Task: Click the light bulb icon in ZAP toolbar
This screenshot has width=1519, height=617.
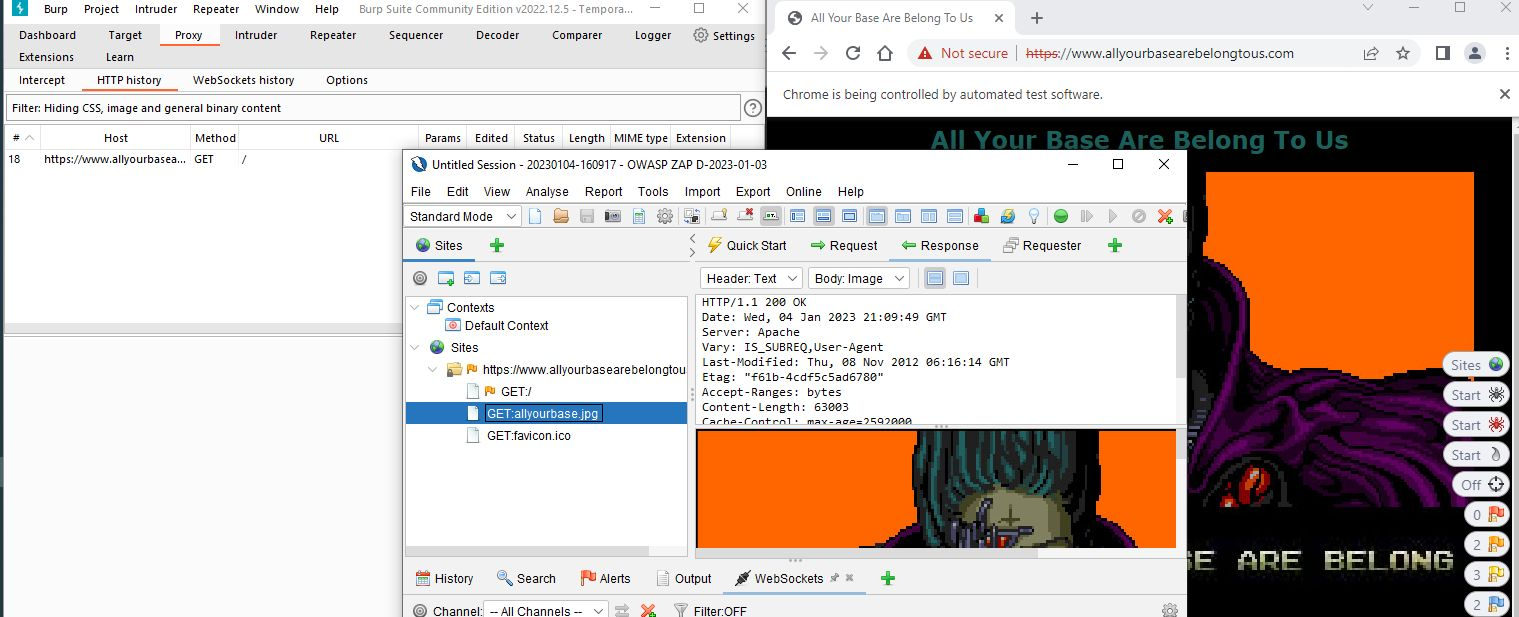Action: point(1033,216)
